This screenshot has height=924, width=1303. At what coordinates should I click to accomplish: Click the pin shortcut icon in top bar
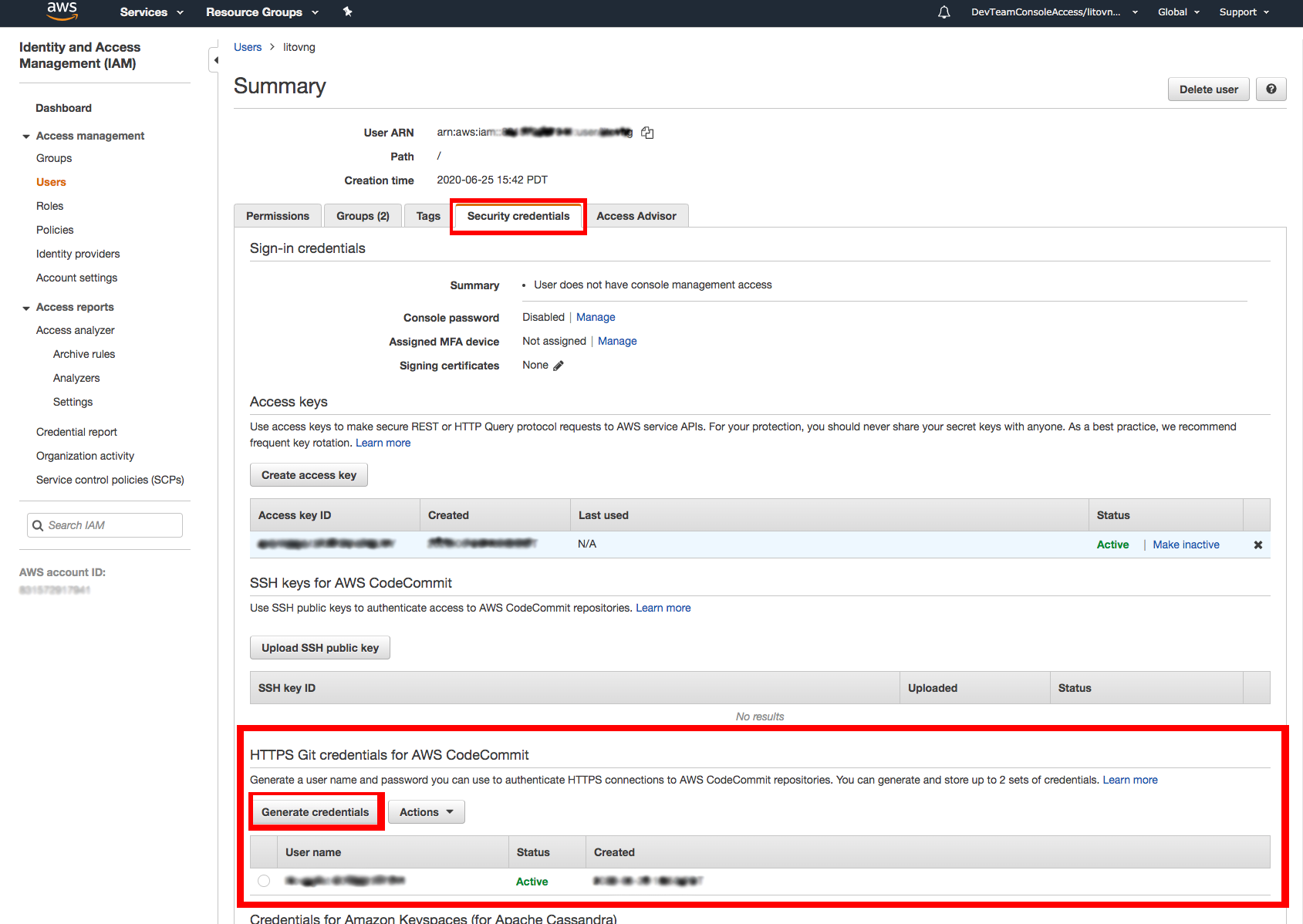pyautogui.click(x=348, y=12)
